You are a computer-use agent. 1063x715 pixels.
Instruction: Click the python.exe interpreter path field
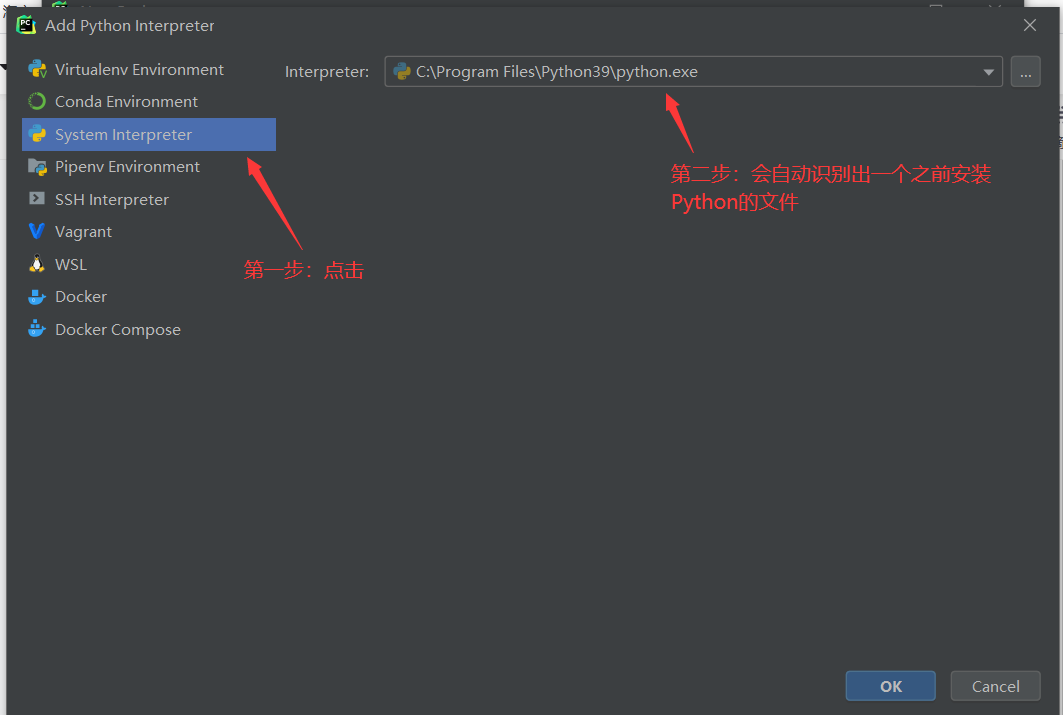694,71
